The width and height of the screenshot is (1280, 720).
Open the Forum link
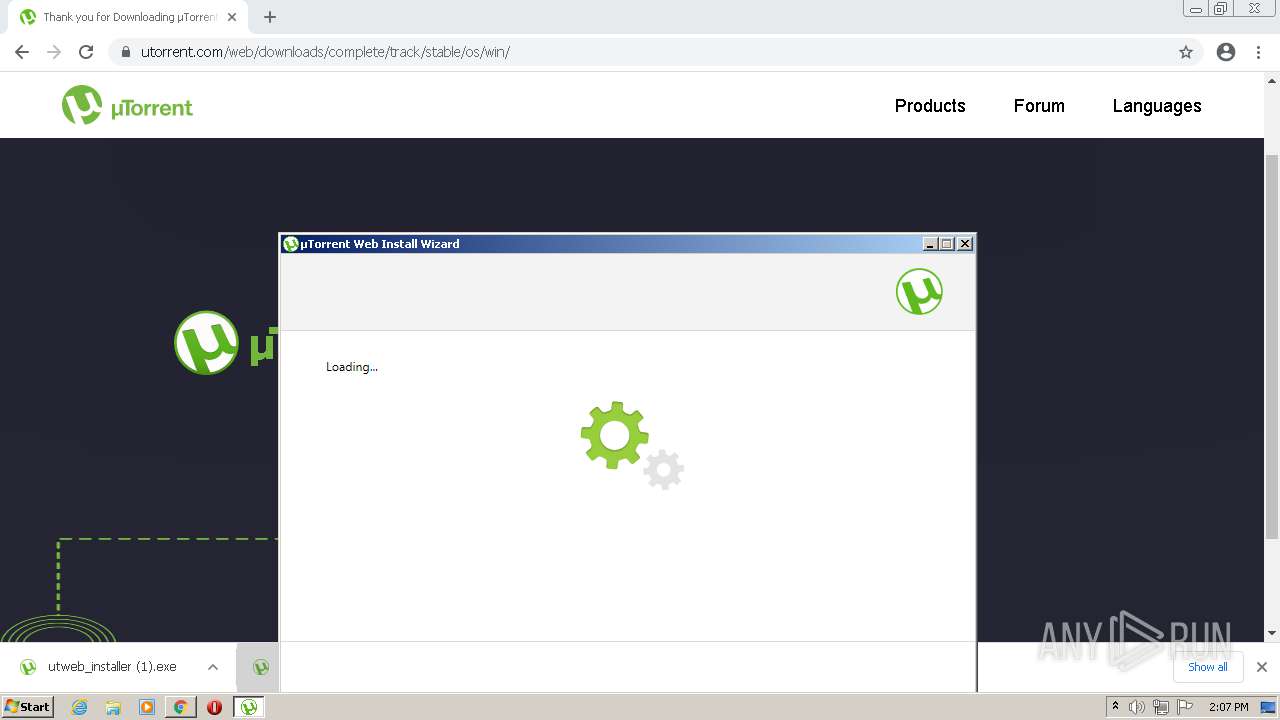(1039, 106)
